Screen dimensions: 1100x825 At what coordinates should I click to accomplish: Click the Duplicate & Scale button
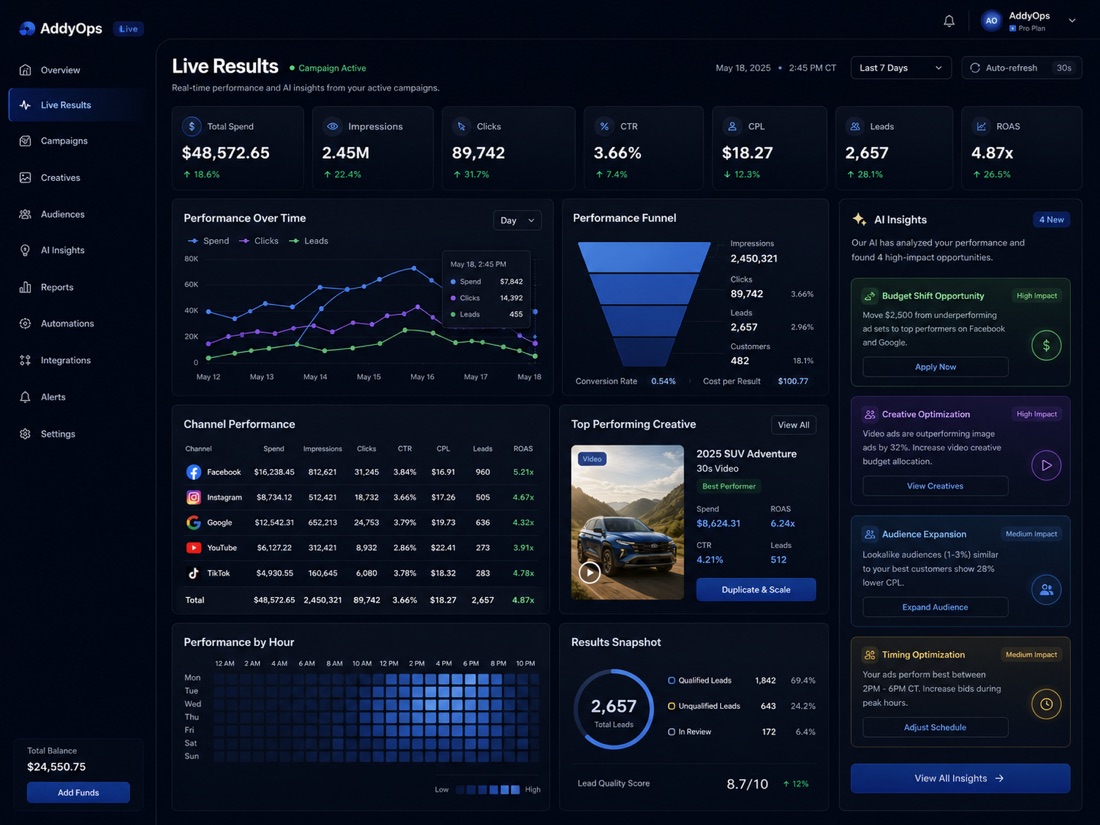(x=756, y=590)
